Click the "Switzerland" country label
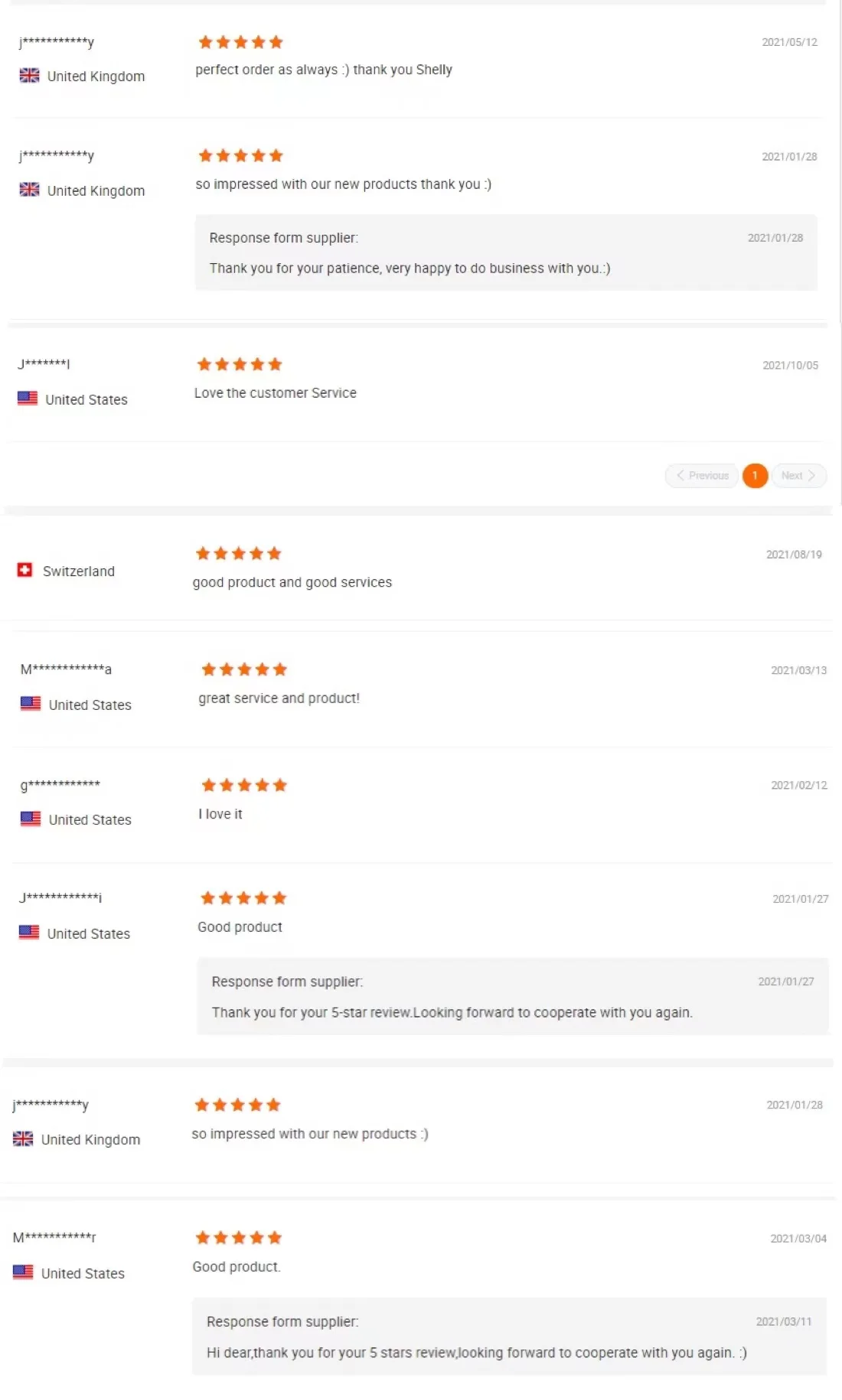Screen dimensions: 842x1400 [x=79, y=571]
